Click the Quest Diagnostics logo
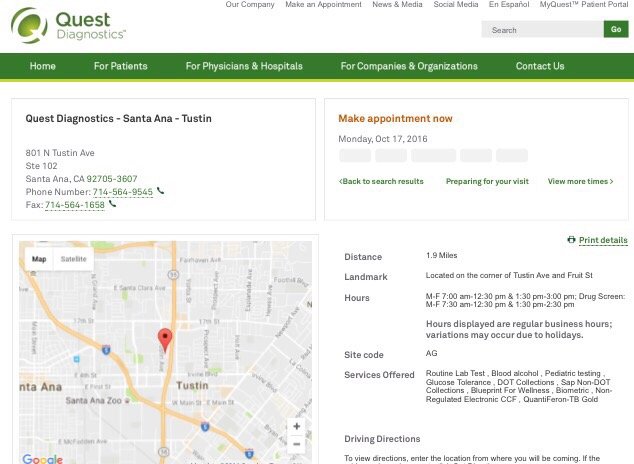This screenshot has height=464, width=634. 68,25
